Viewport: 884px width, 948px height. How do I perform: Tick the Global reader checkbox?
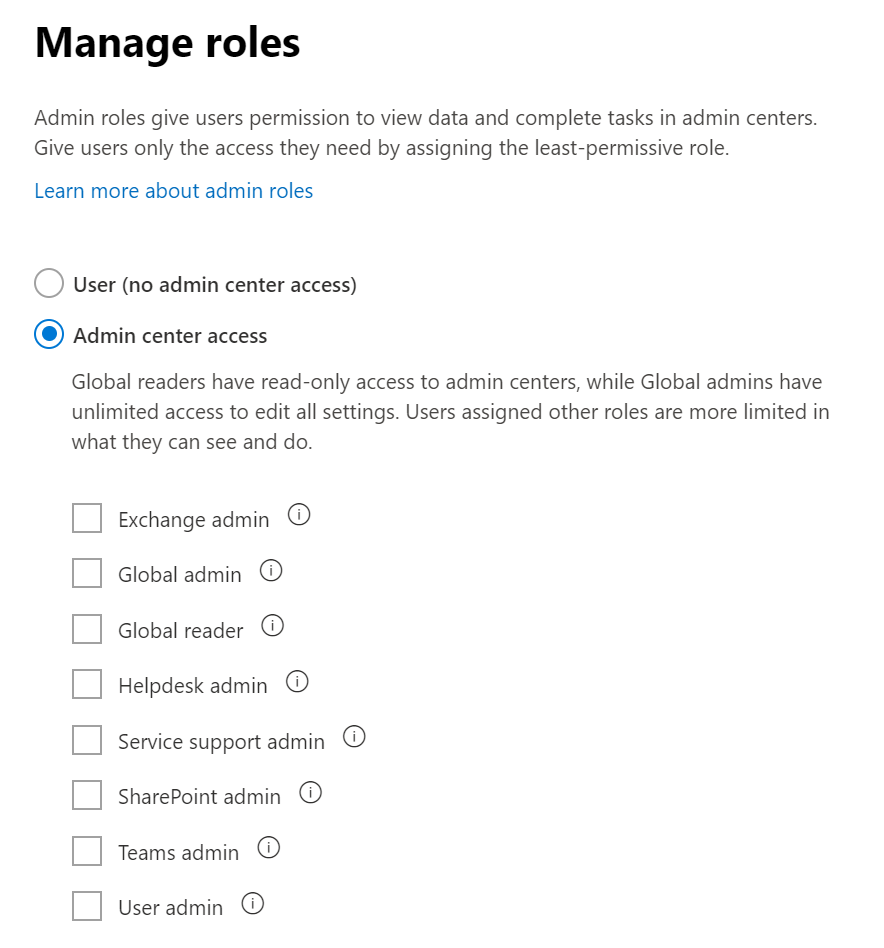(87, 630)
